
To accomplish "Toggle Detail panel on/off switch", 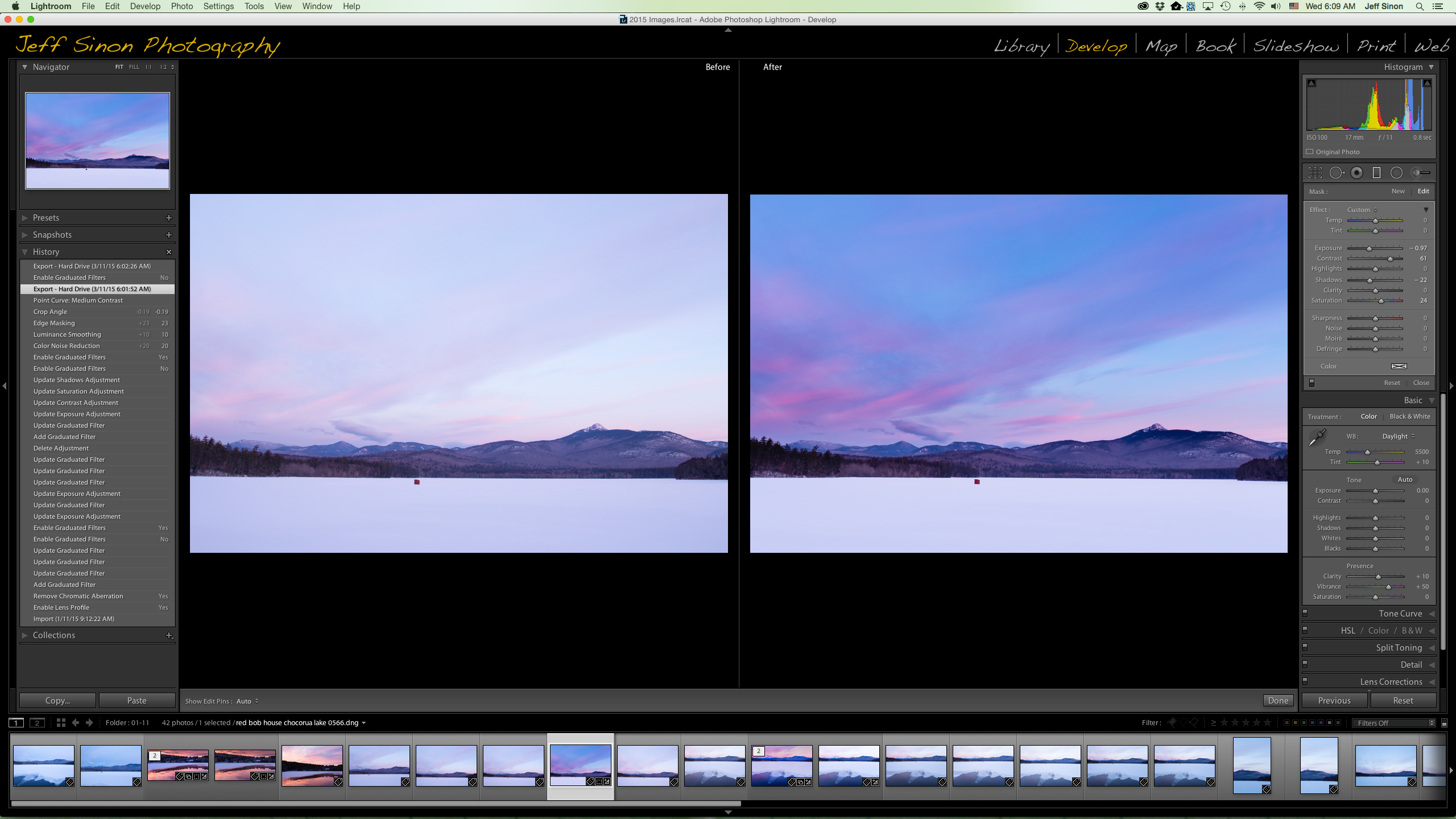I will (x=1305, y=664).
